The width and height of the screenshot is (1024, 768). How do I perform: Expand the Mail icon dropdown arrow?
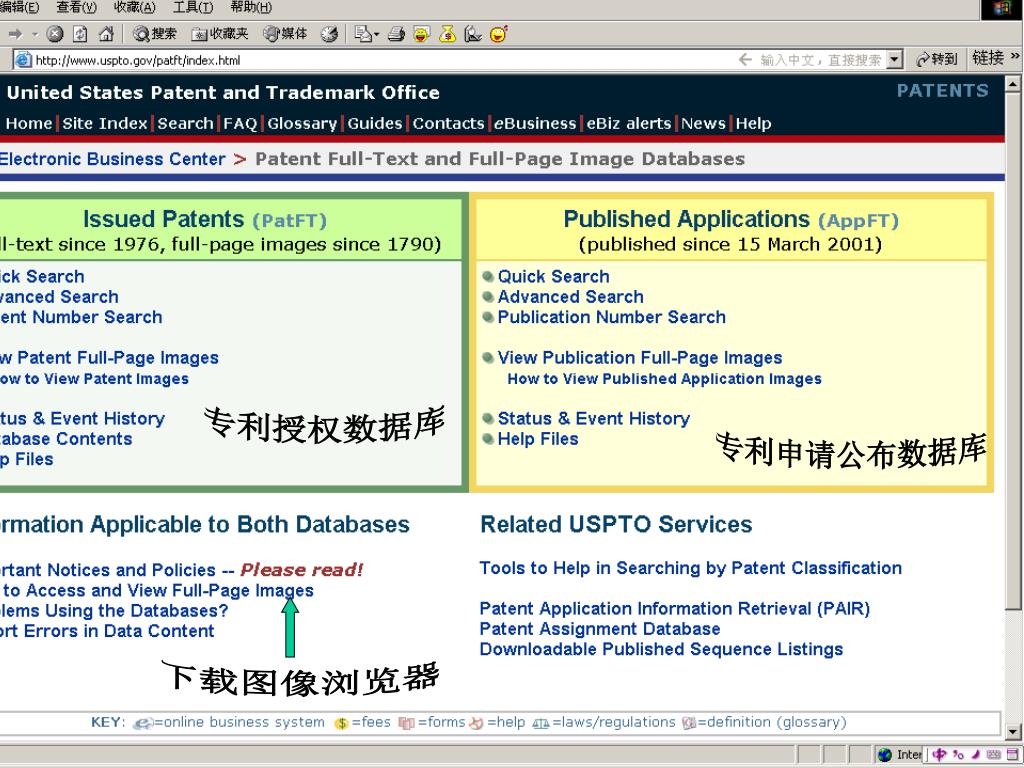pyautogui.click(x=376, y=35)
